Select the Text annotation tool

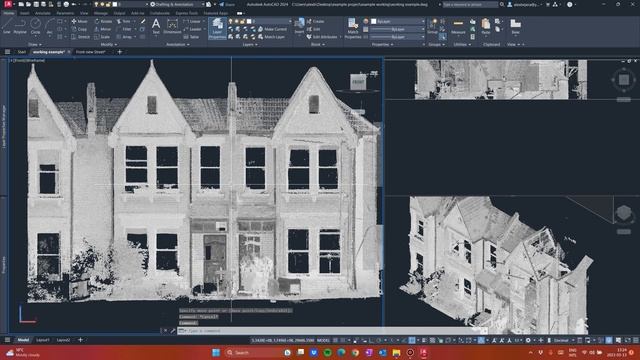coord(156,26)
